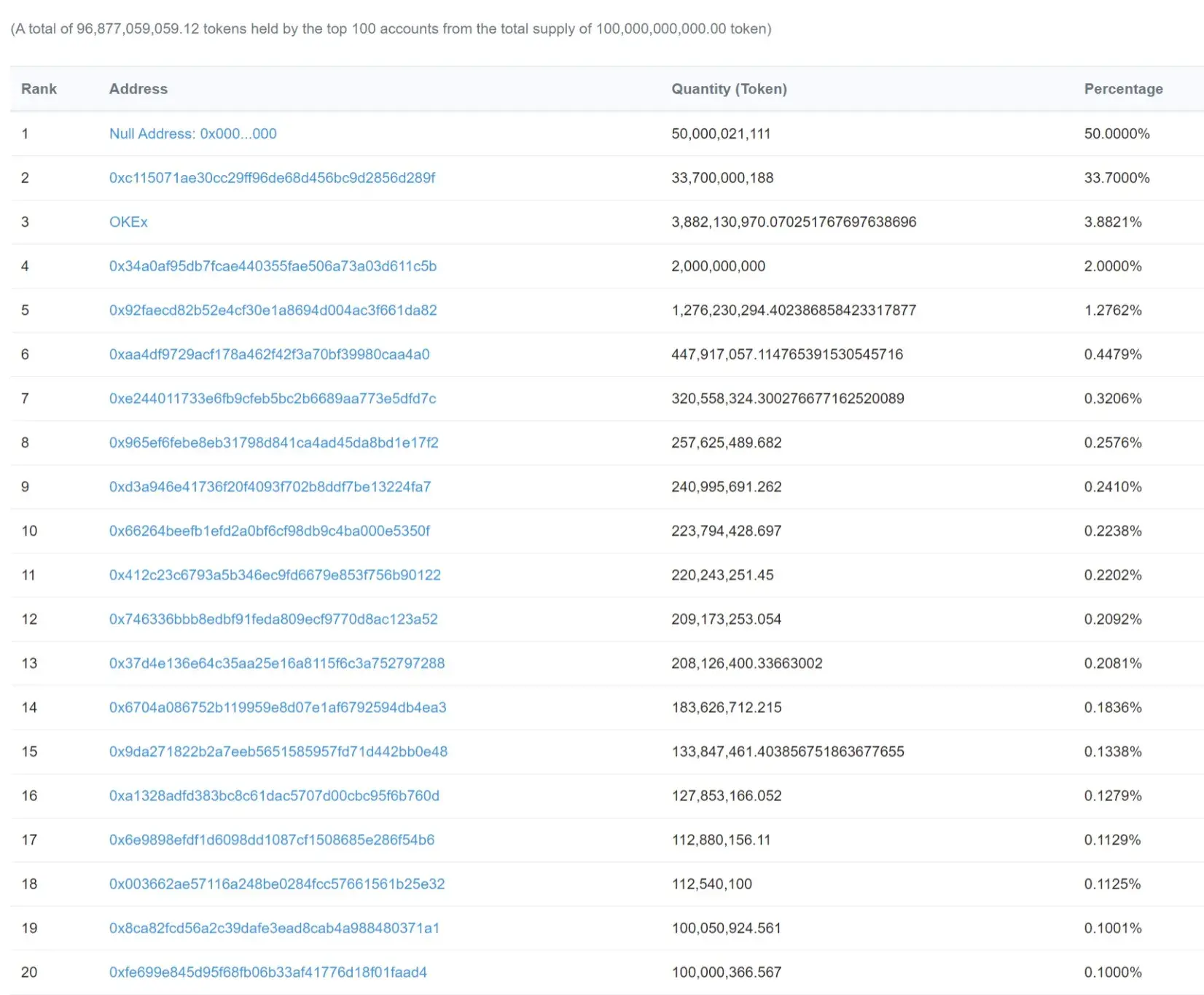Click the 0.2092% percentage value
The image size is (1204, 995).
[x=1113, y=619]
